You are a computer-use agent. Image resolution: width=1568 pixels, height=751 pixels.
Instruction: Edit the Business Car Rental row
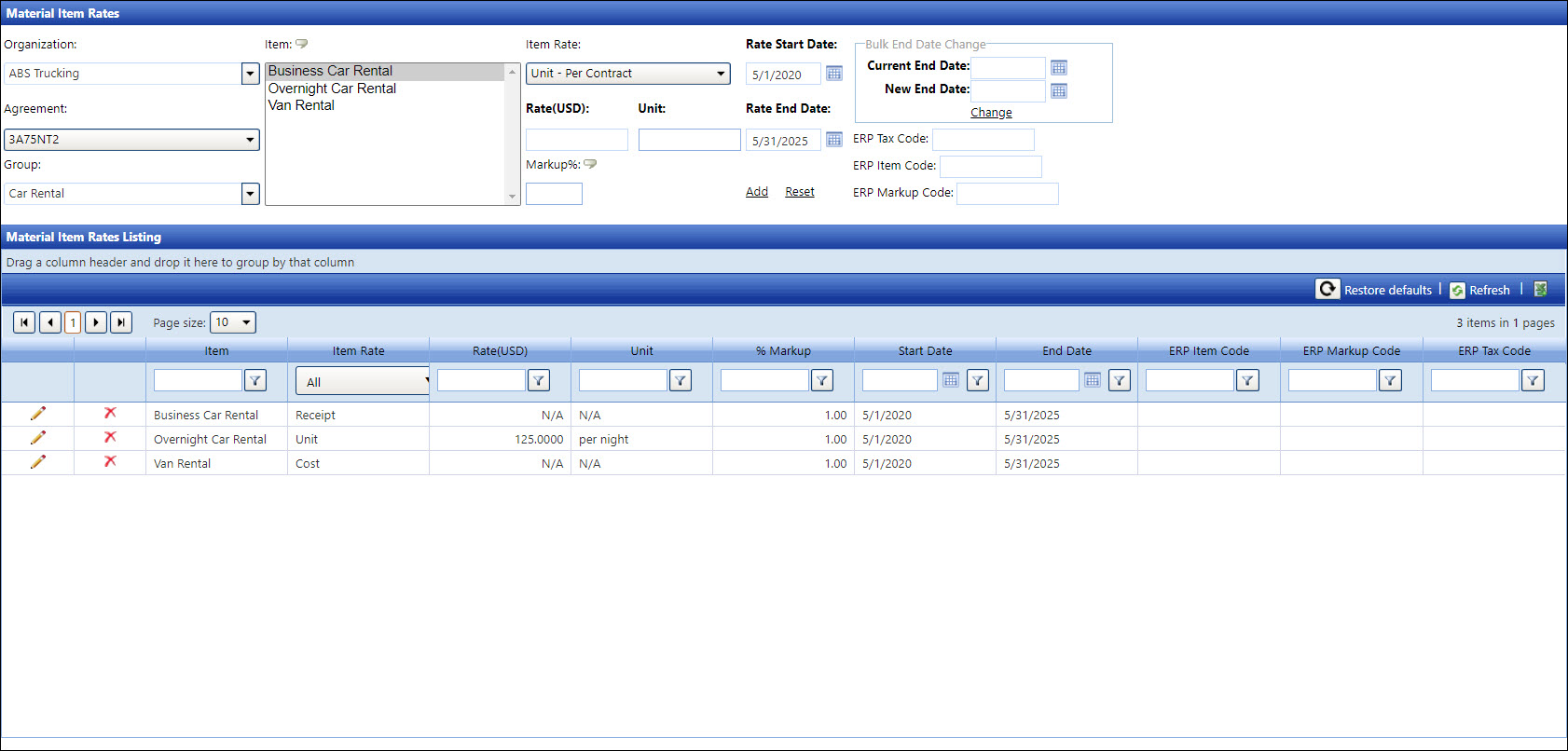pyautogui.click(x=37, y=414)
